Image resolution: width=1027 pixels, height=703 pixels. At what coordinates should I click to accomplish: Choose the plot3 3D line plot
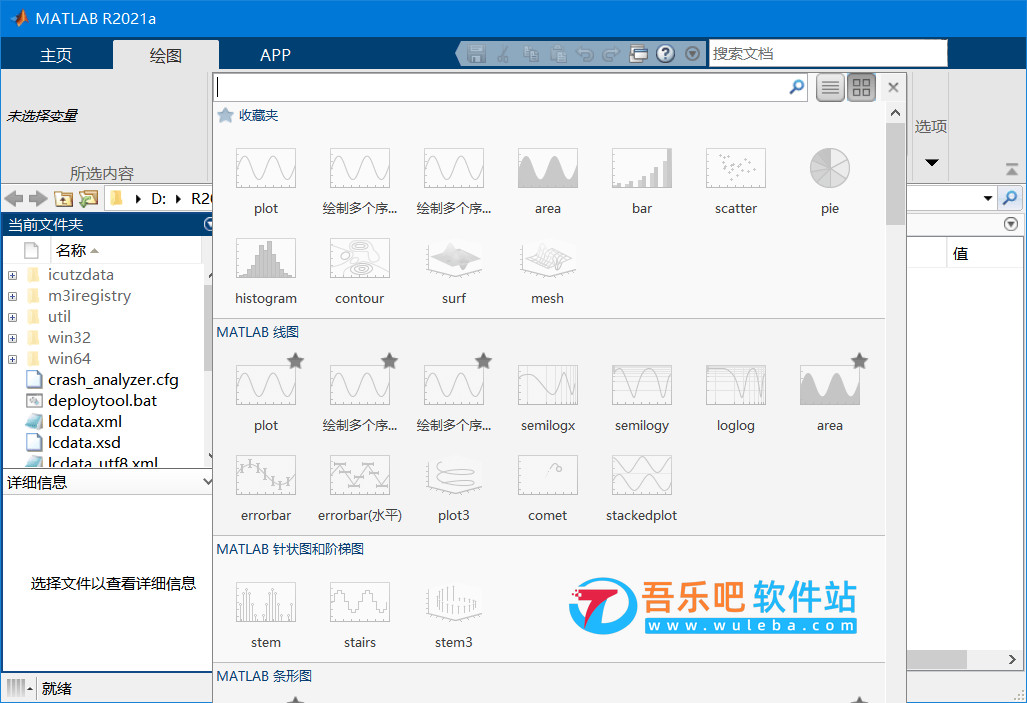453,487
